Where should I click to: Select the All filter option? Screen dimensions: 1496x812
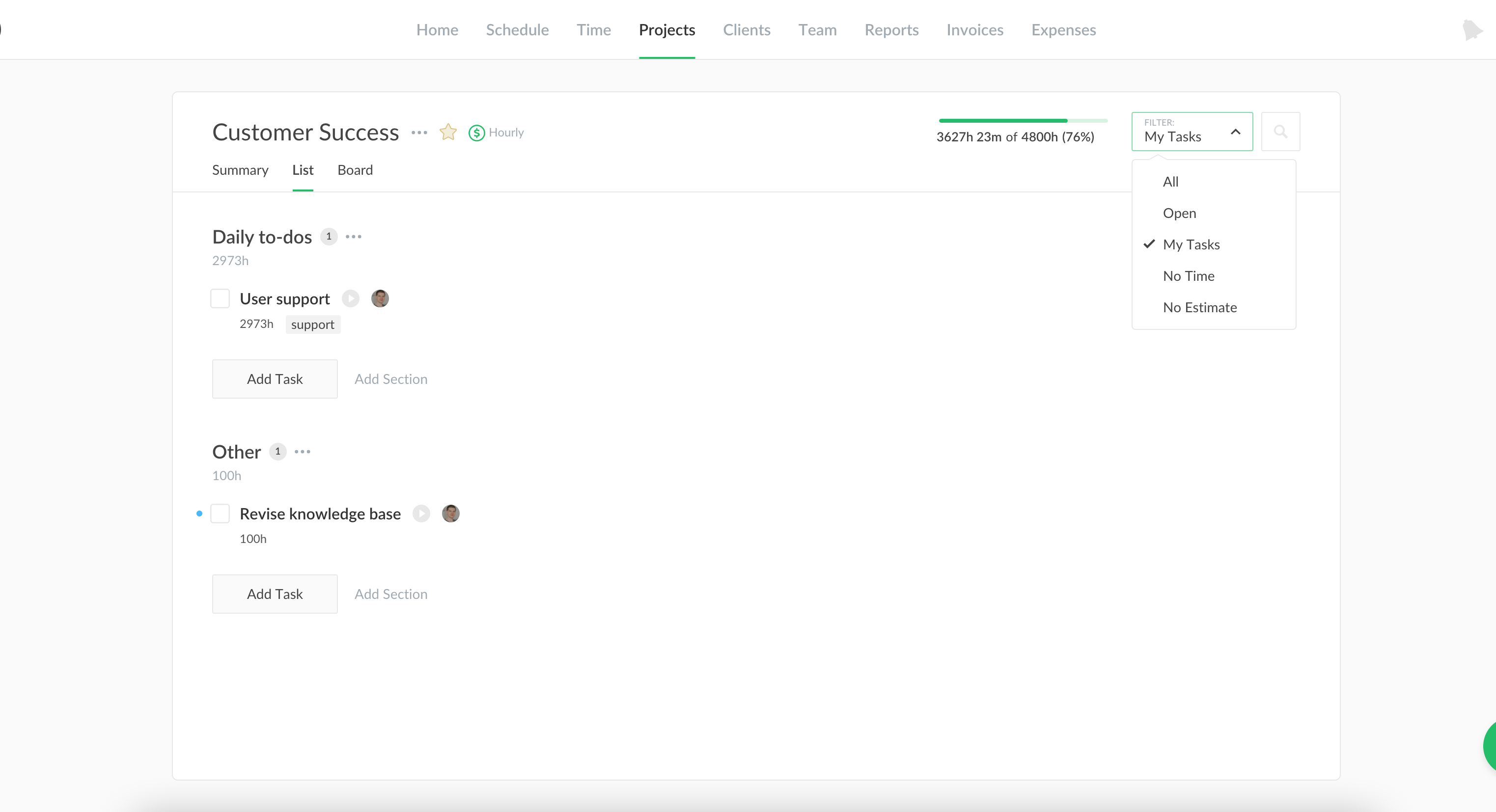[x=1170, y=182]
